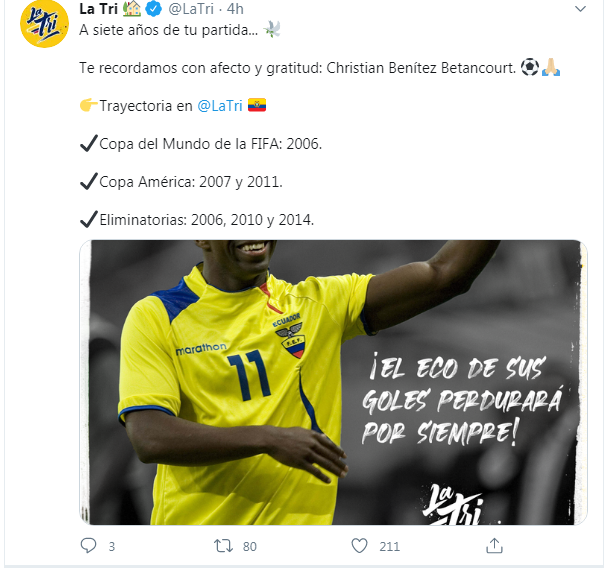This screenshot has height=568, width=611.
Task: Click the like count 211
Action: coord(390,547)
